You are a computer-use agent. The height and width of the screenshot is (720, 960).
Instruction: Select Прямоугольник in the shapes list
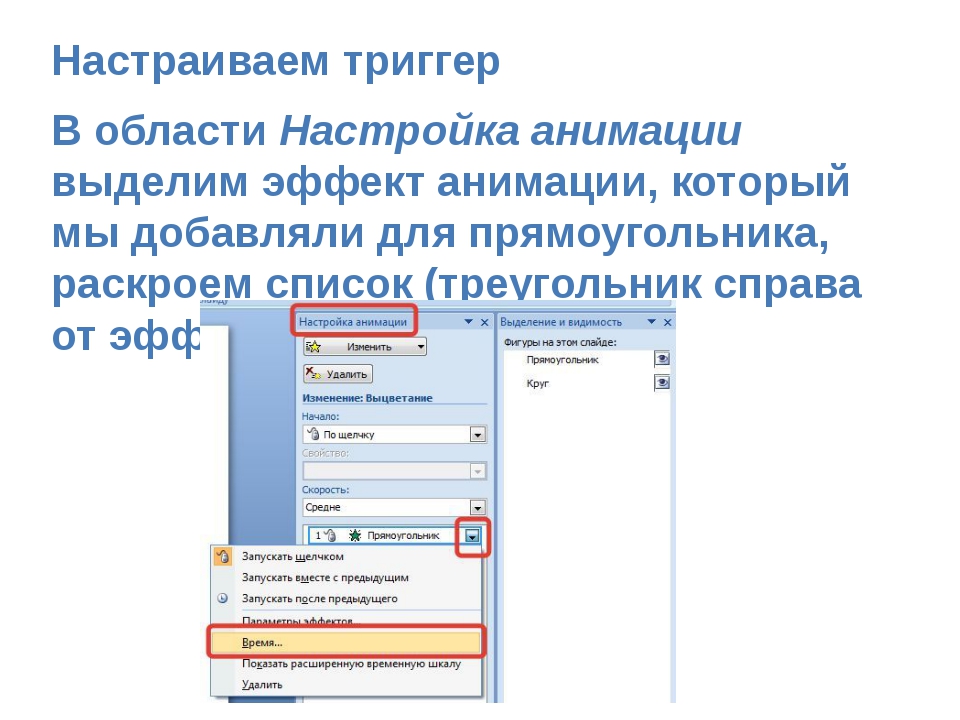[562, 360]
